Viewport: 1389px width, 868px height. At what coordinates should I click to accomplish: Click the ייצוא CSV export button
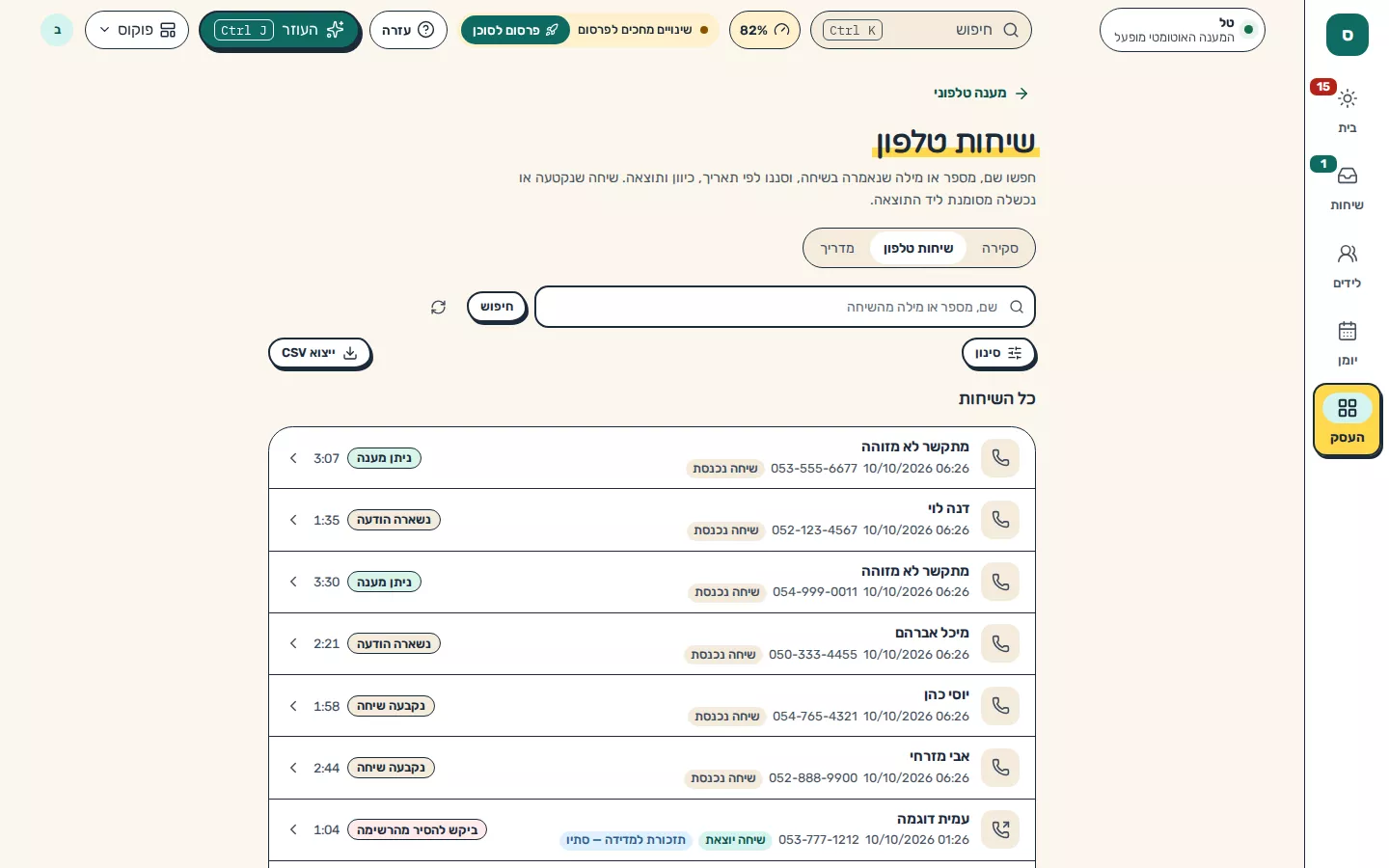(319, 353)
